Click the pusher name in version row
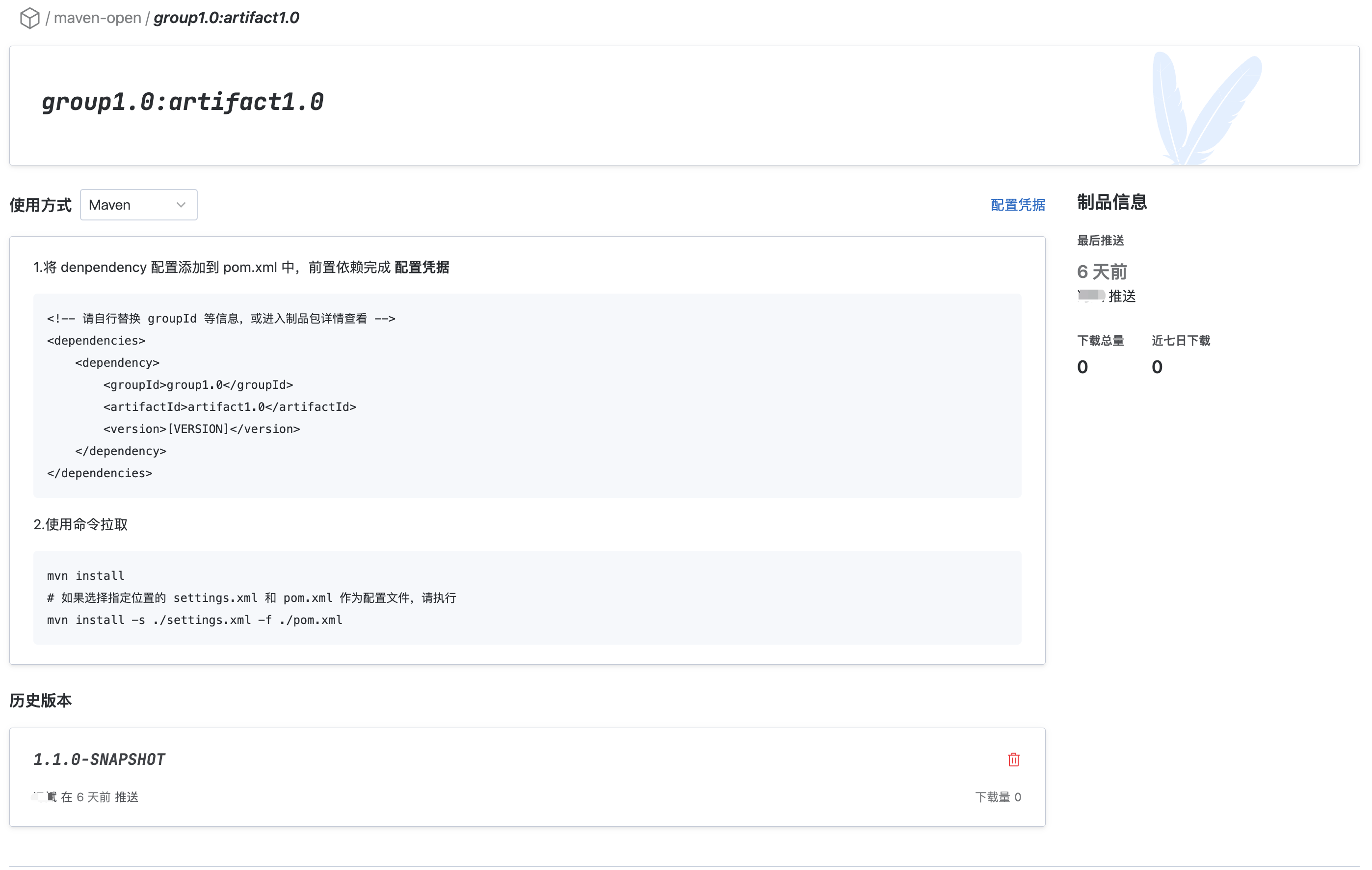This screenshot has width=1372, height=870. click(x=45, y=797)
